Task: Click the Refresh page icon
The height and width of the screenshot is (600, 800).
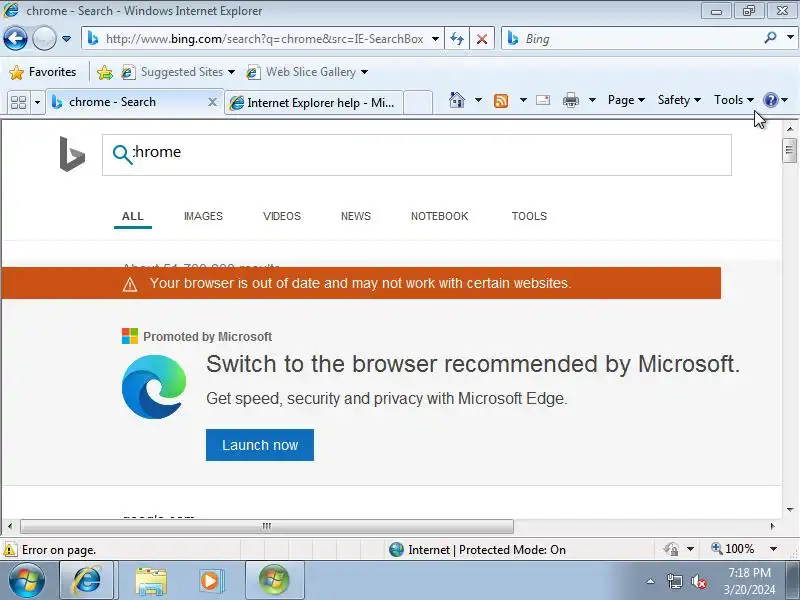Action: [x=457, y=39]
